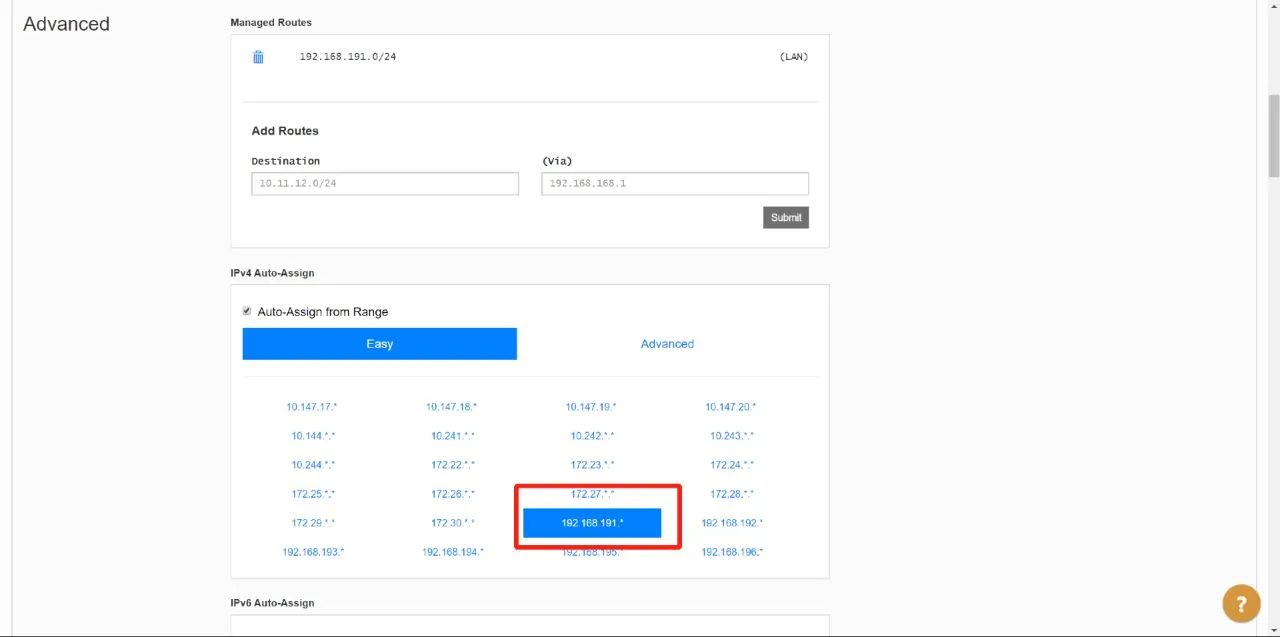Screen dimensions: 1280x637
Task: Click the Destination input field
Action: [x=385, y=184]
